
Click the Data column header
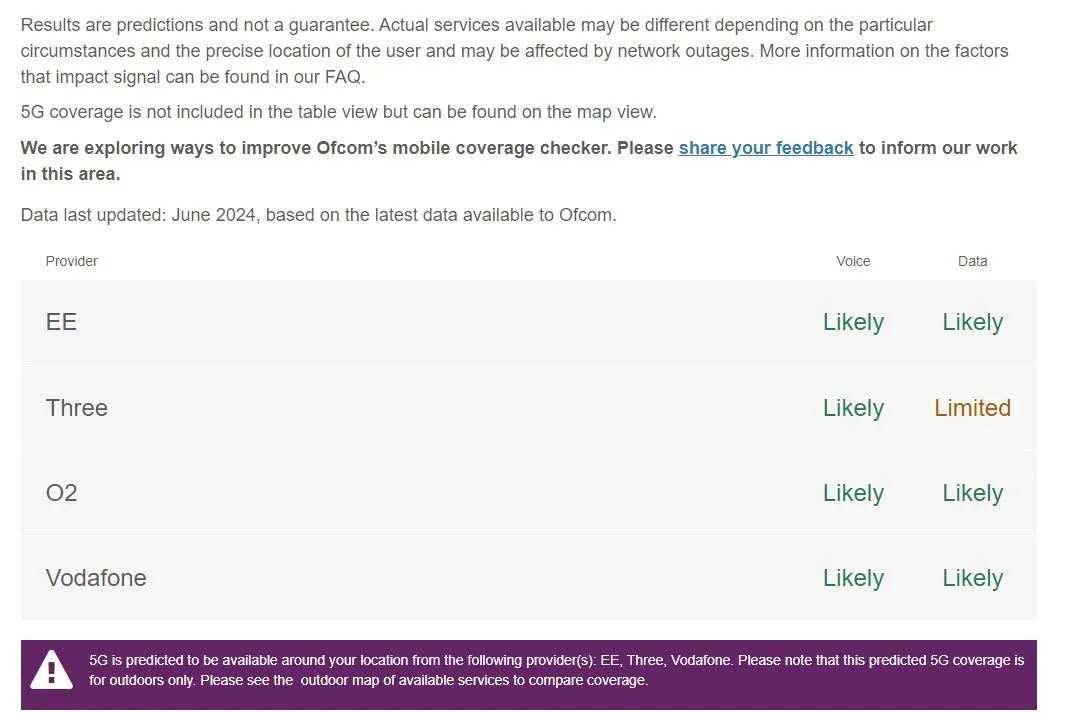click(972, 261)
